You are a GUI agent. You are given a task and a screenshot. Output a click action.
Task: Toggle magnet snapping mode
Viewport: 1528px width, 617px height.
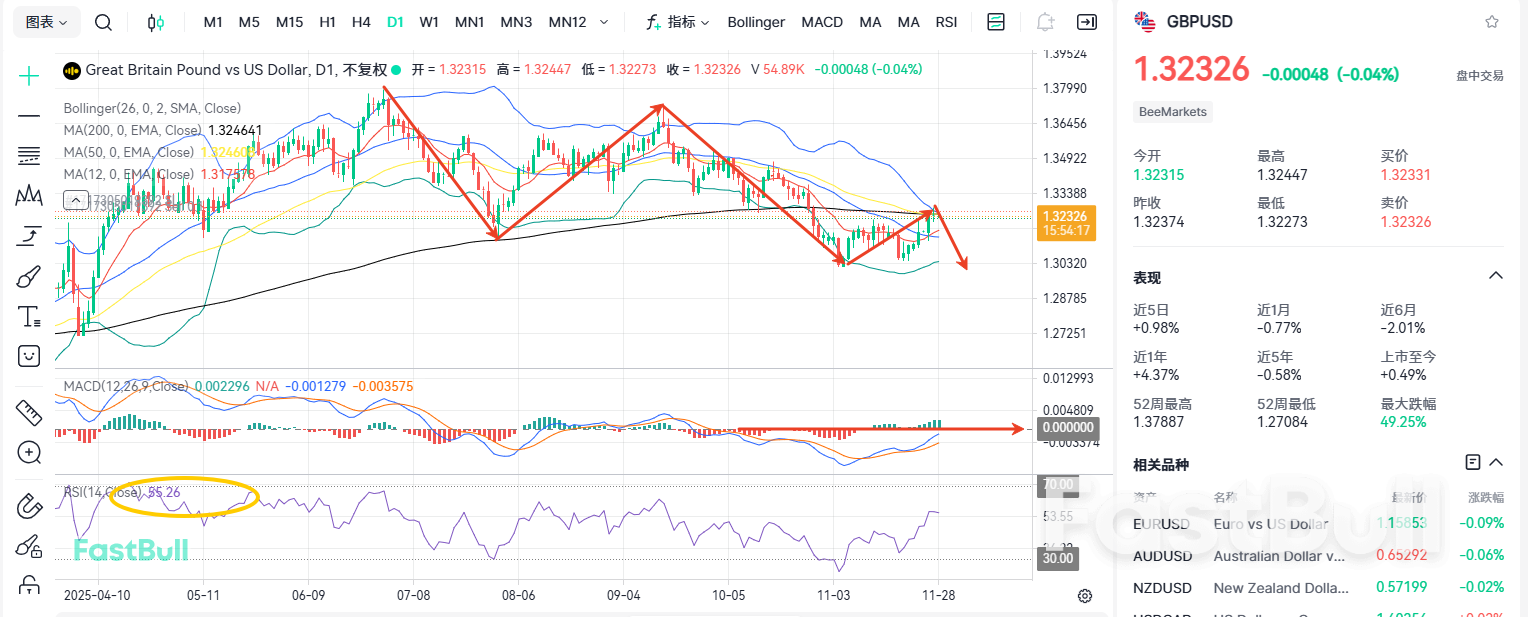(28, 505)
